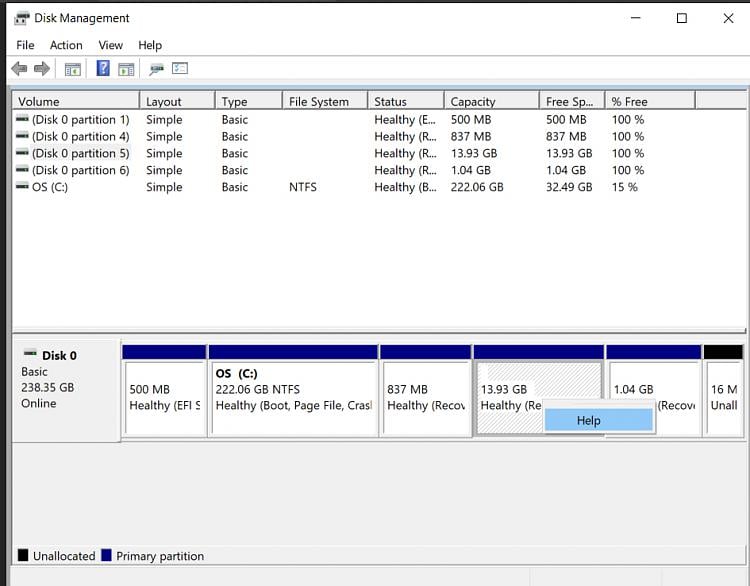Select Disk 0 partition 4 in list

tap(80, 136)
